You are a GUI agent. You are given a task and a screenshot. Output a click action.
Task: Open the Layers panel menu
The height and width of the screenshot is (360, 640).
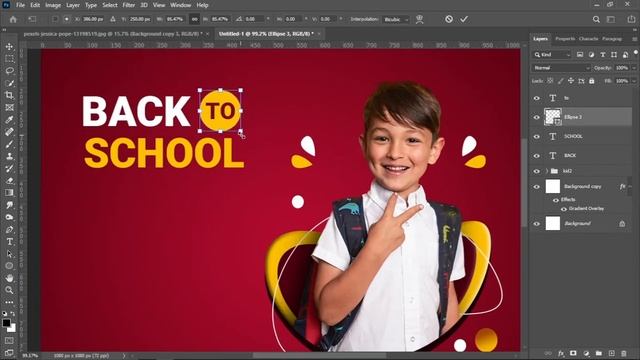coord(634,39)
